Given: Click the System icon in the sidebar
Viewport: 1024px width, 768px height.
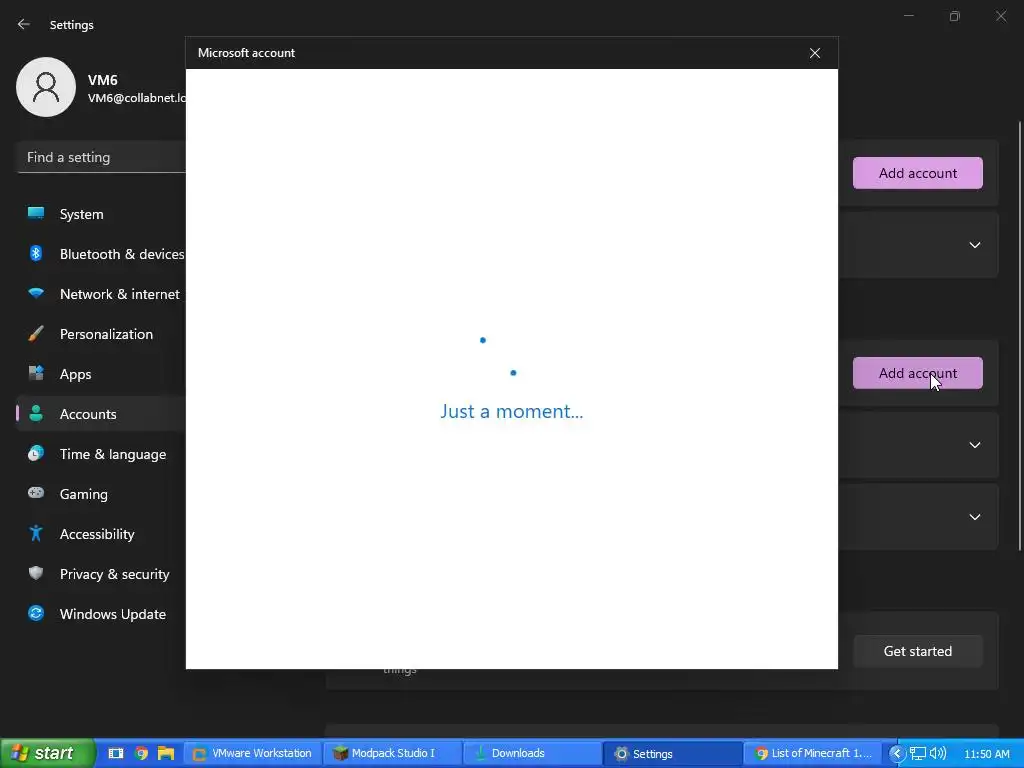Looking at the screenshot, I should coord(36,214).
